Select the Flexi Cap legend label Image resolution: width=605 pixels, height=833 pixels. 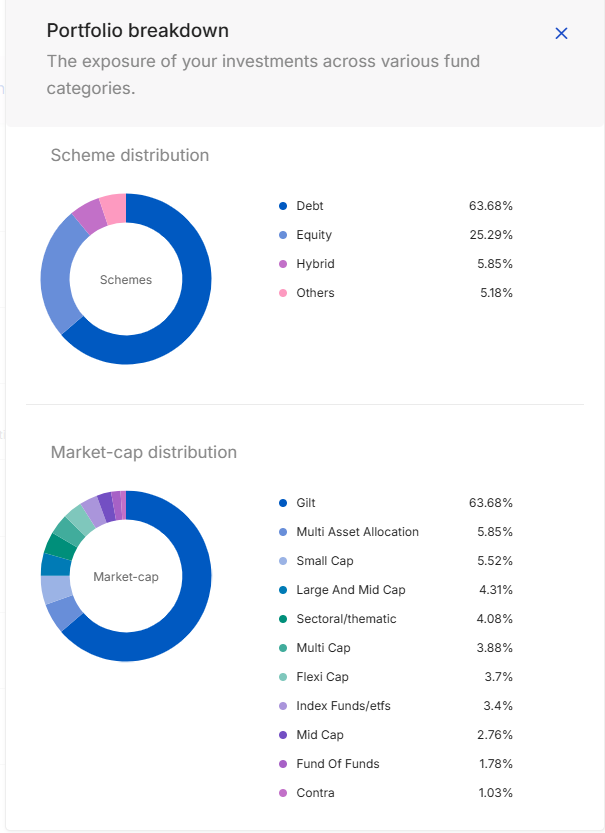click(x=322, y=677)
